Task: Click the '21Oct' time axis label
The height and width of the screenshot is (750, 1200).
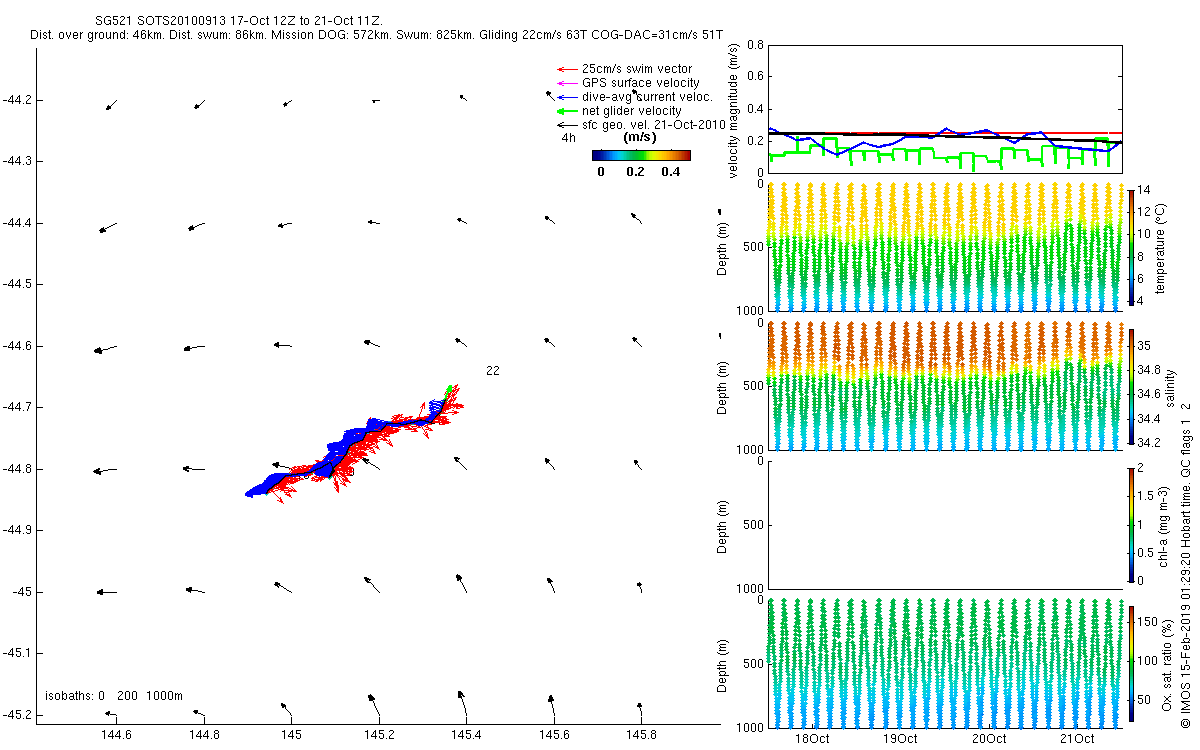Action: click(x=1076, y=739)
